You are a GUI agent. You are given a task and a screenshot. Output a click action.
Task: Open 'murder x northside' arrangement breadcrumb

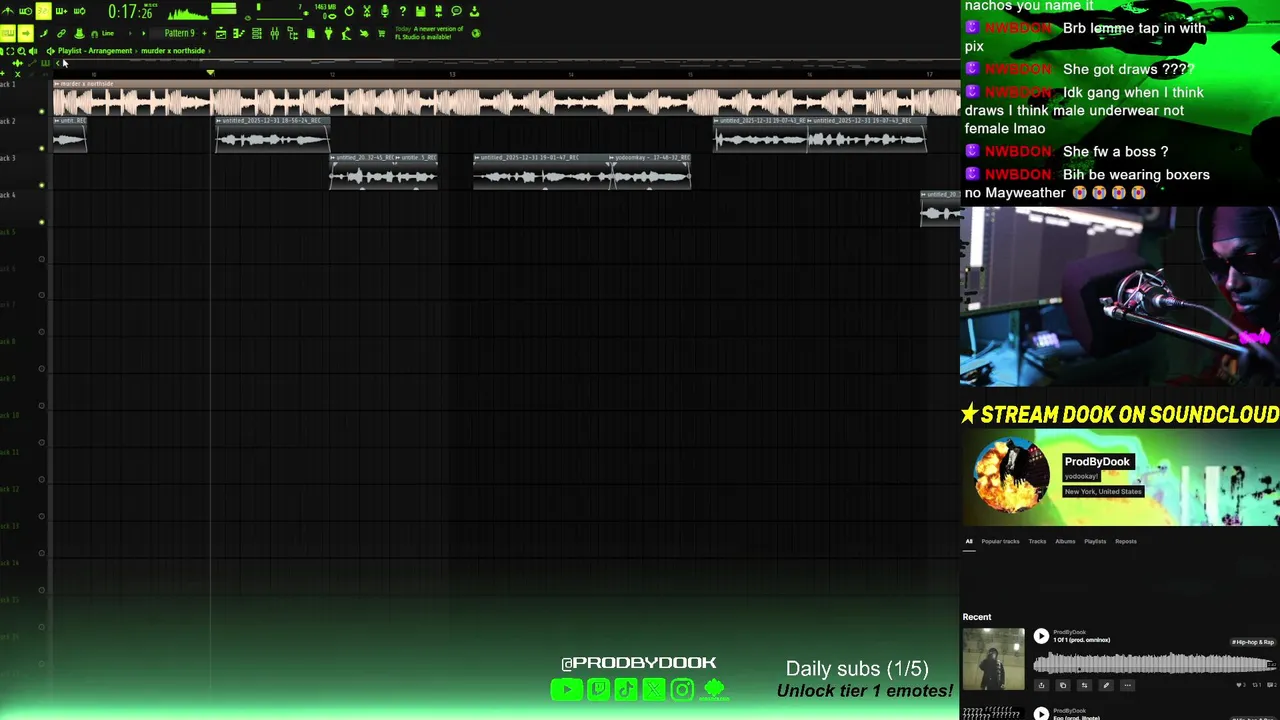point(173,51)
